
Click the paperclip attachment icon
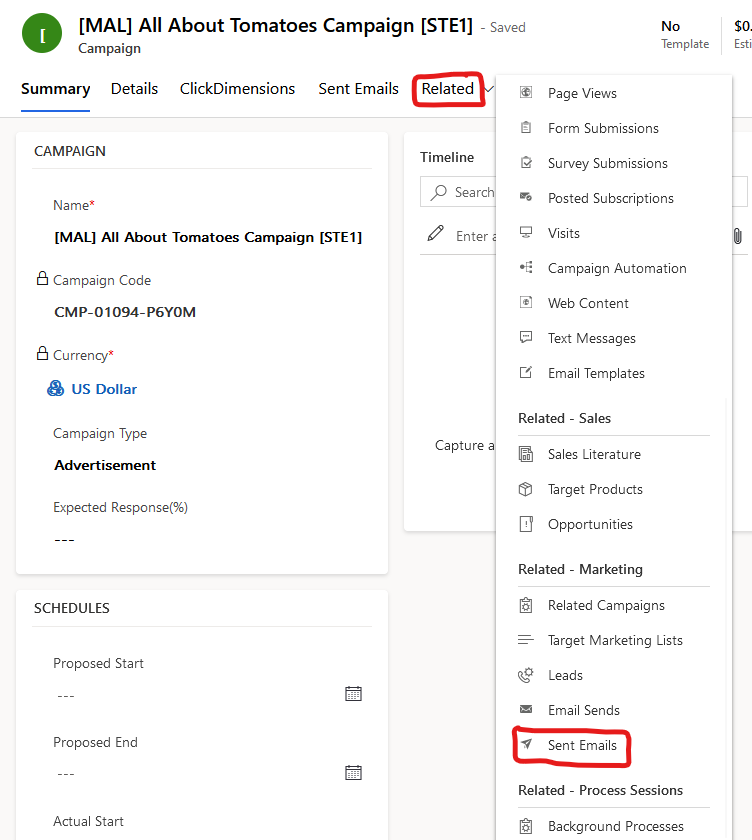738,236
